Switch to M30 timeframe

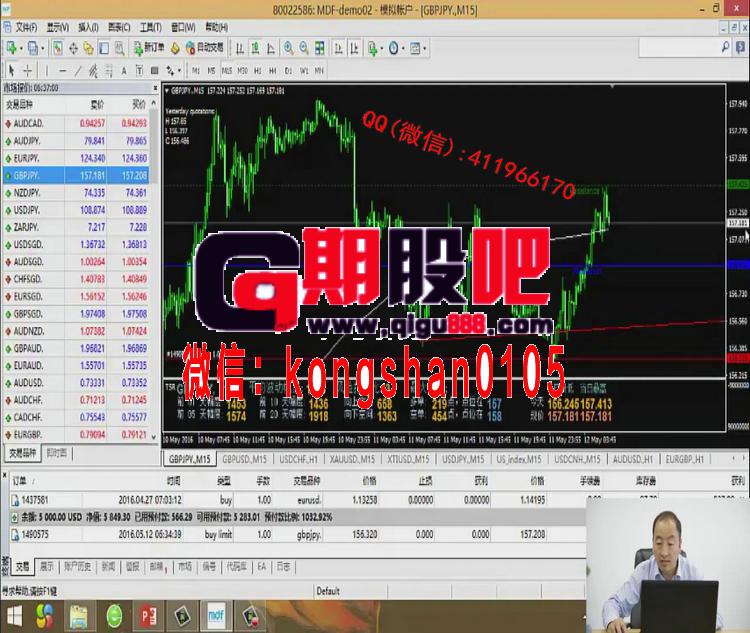(x=243, y=70)
